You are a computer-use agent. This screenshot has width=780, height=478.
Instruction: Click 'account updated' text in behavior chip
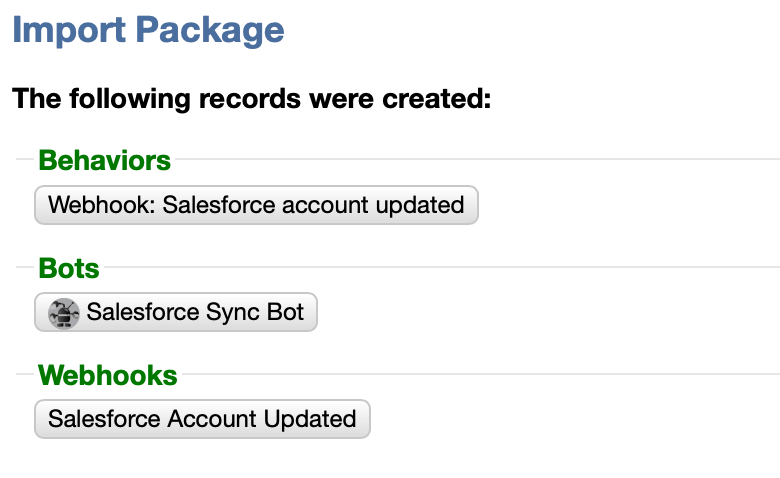(x=373, y=205)
